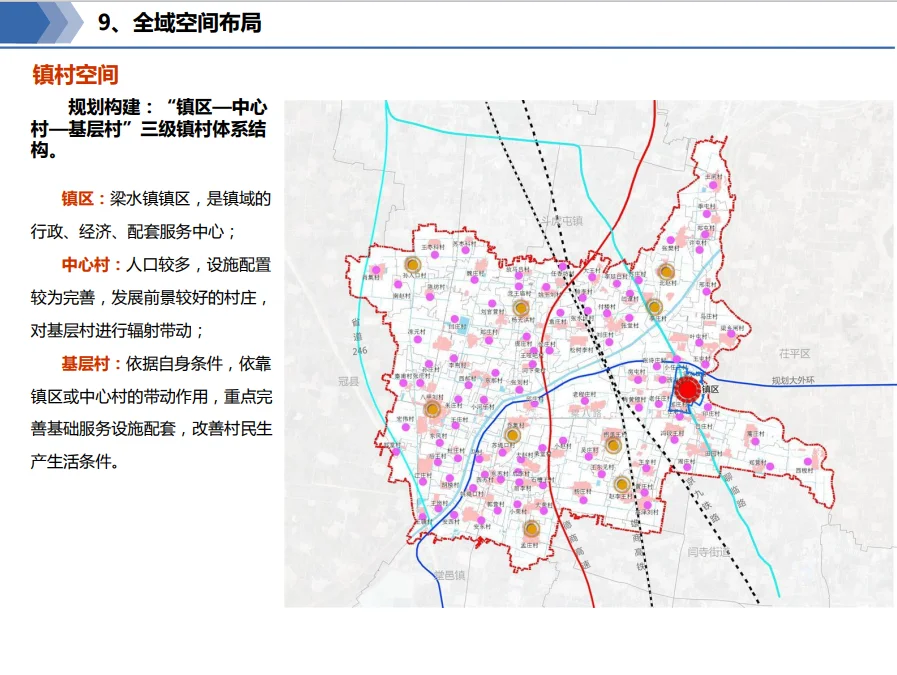
Task: Click the orange center-village marker at 八甲刘村
Action: tap(432, 409)
